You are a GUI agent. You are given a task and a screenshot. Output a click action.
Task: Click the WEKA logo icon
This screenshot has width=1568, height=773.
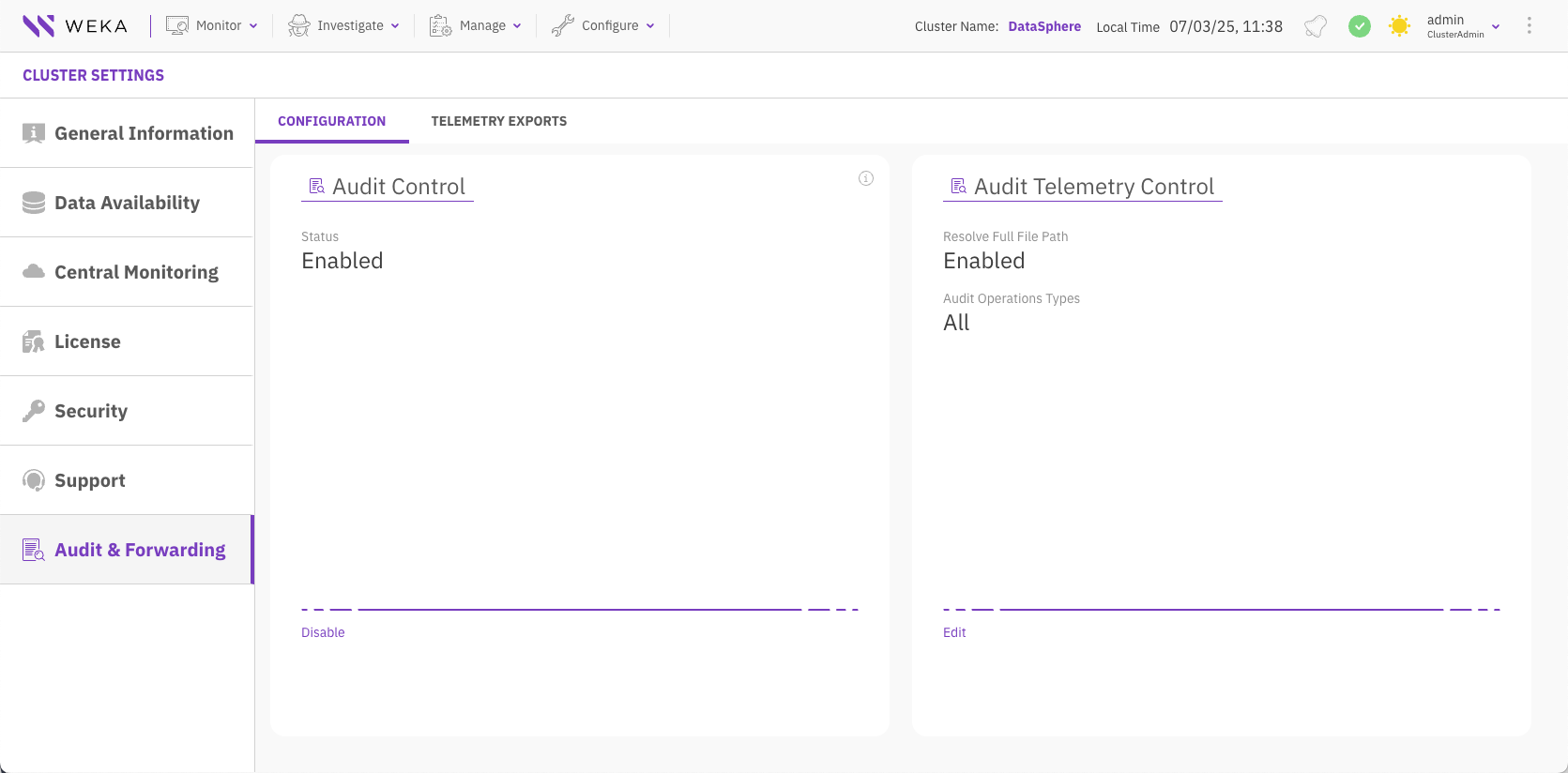pyautogui.click(x=38, y=26)
